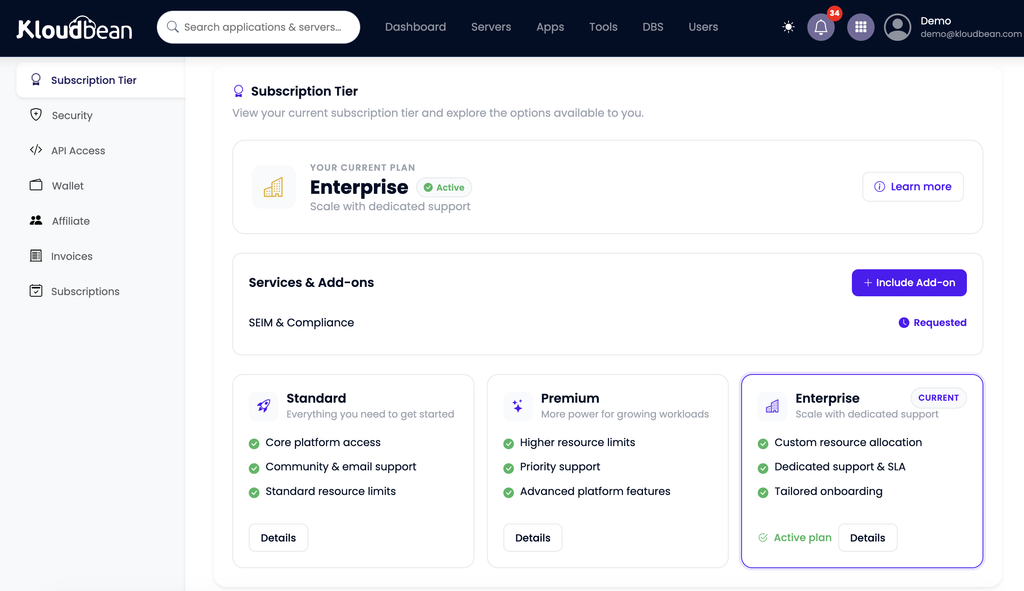Click the Include Add-on button
The height and width of the screenshot is (591, 1024).
point(909,283)
